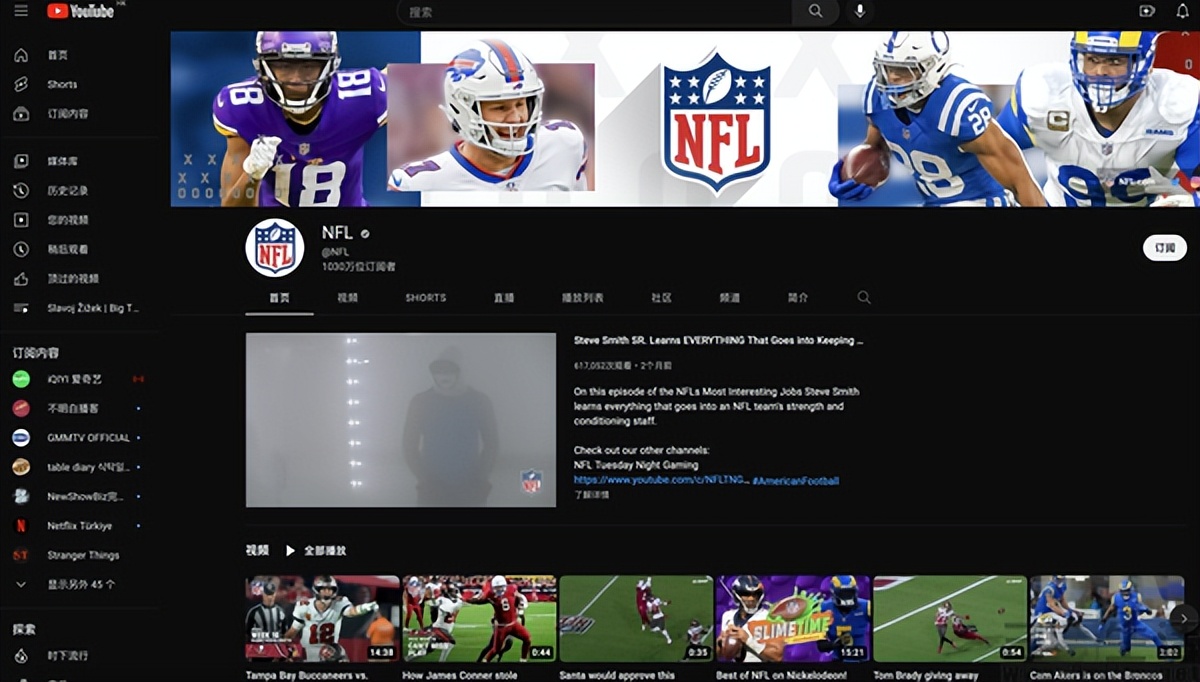The width and height of the screenshot is (1200, 682).
Task: Switch to the SHORTS tab
Action: [425, 298]
